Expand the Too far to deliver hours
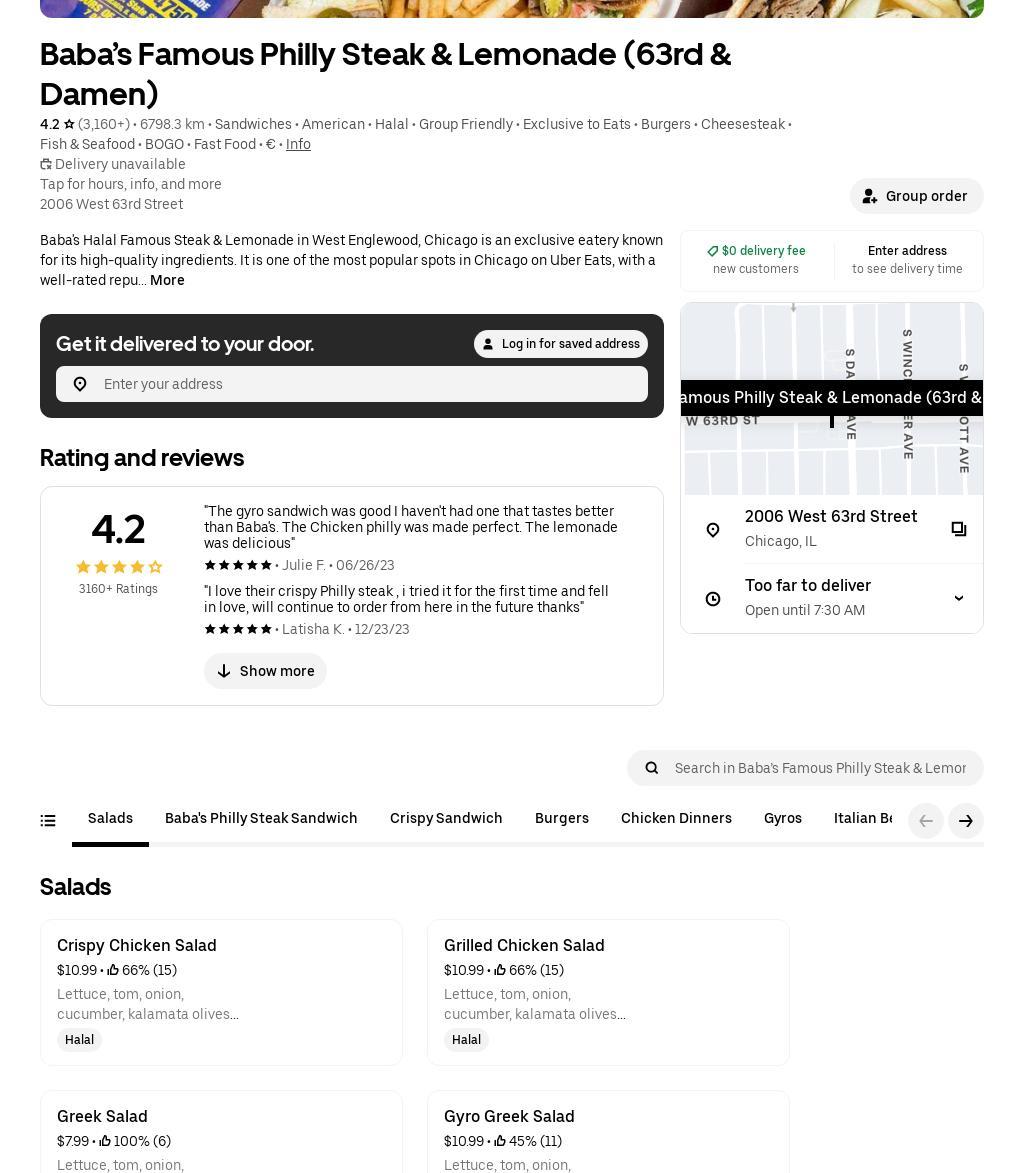This screenshot has width=1024, height=1173. [958, 598]
